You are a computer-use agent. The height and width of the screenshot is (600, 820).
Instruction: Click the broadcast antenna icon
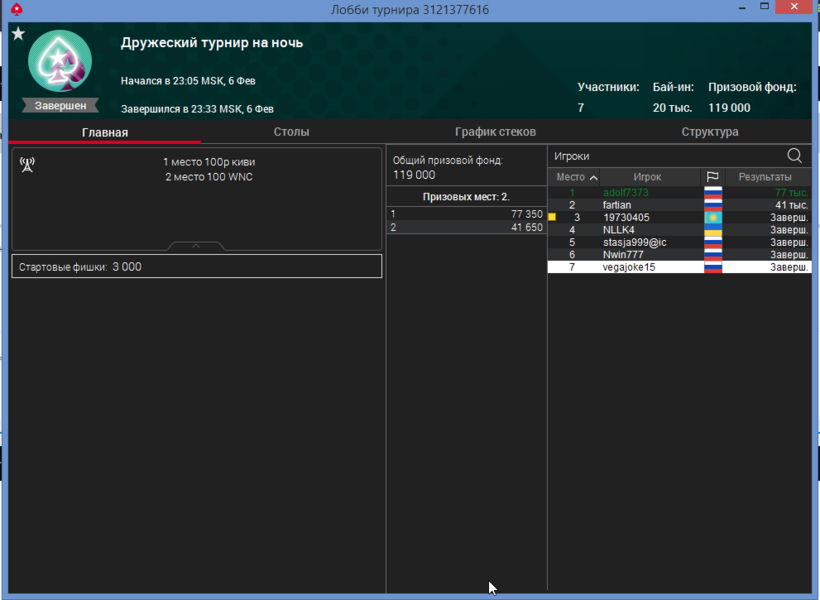(x=27, y=164)
